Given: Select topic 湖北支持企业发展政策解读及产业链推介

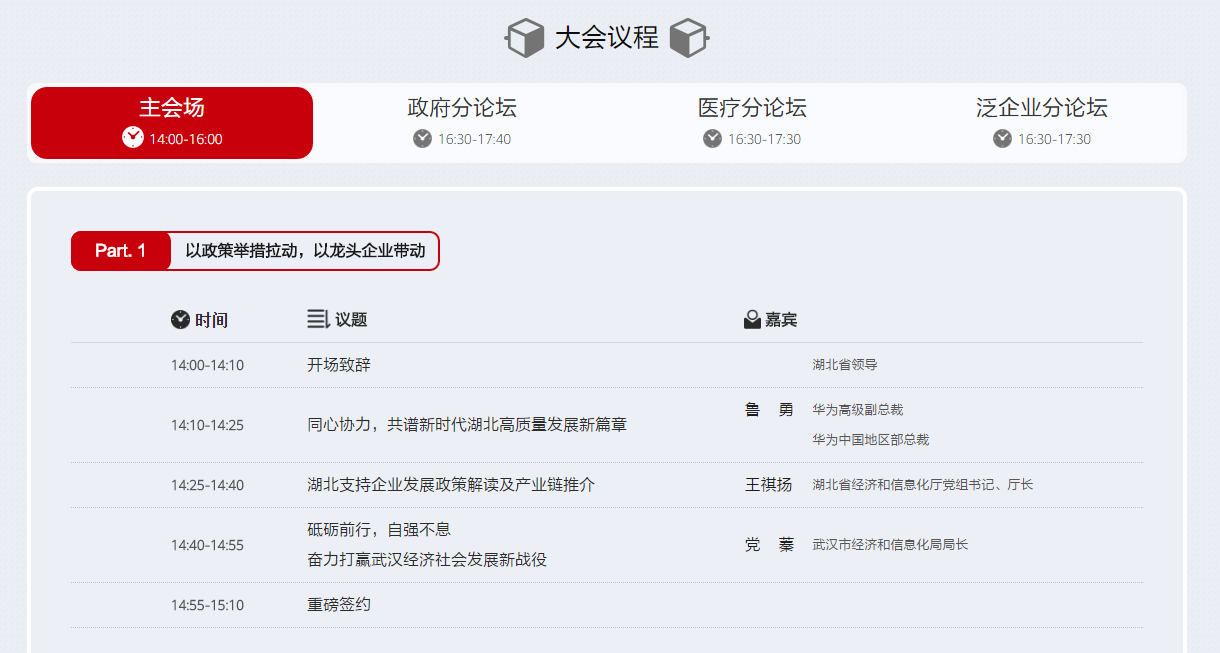Looking at the screenshot, I should pyautogui.click(x=451, y=485).
